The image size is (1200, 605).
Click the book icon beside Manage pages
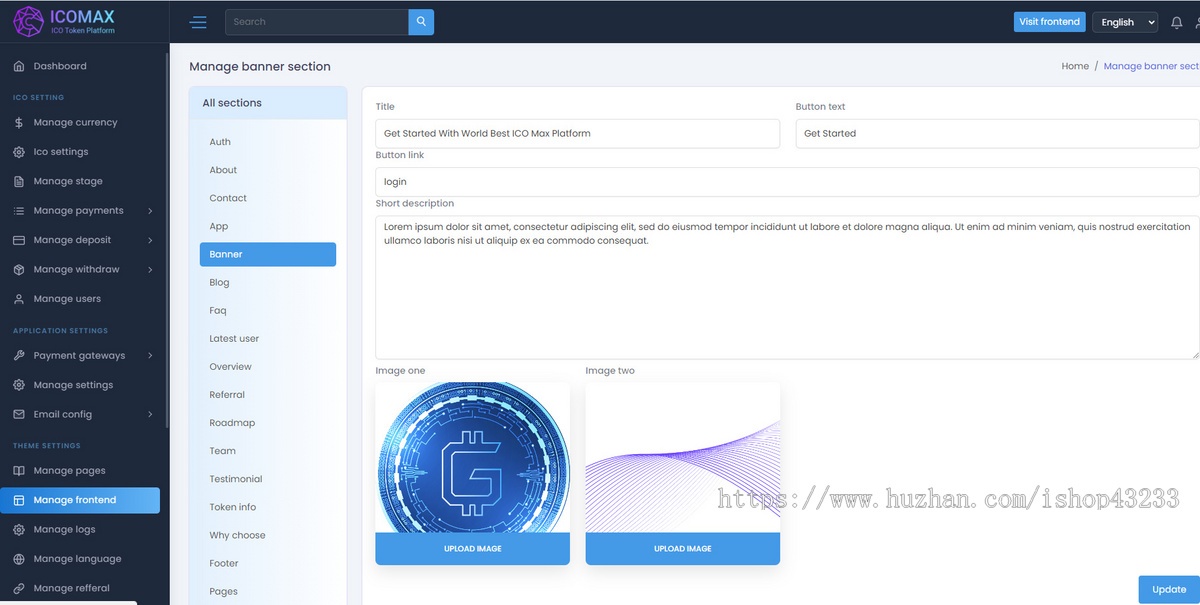click(19, 471)
